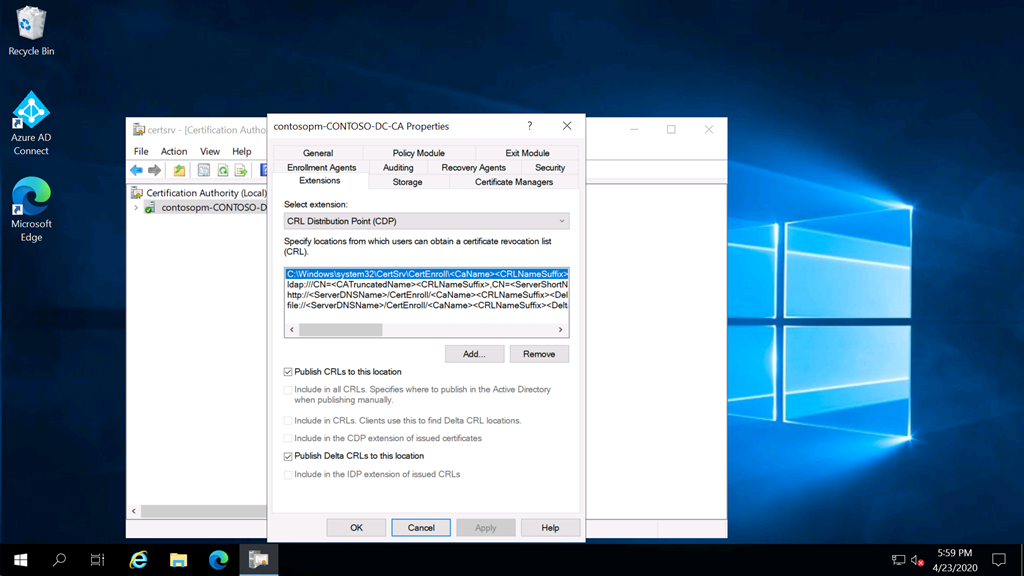The width and height of the screenshot is (1024, 576).
Task: Open File Explorer from the taskbar
Action: coord(178,559)
